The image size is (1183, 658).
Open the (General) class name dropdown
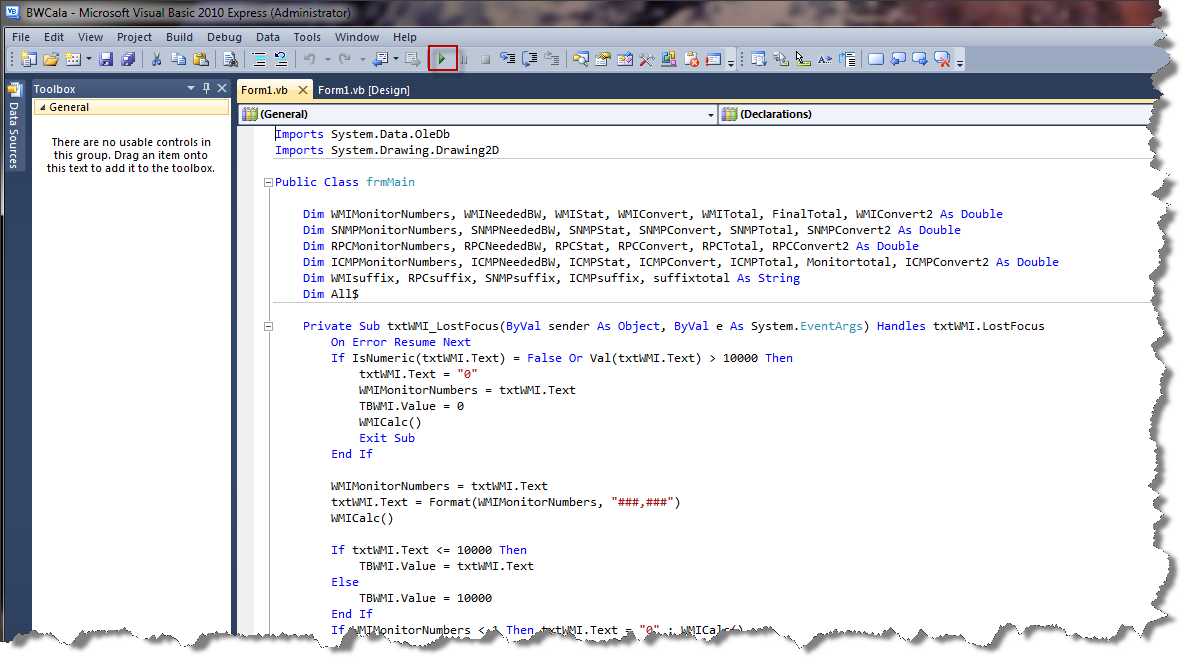point(711,115)
